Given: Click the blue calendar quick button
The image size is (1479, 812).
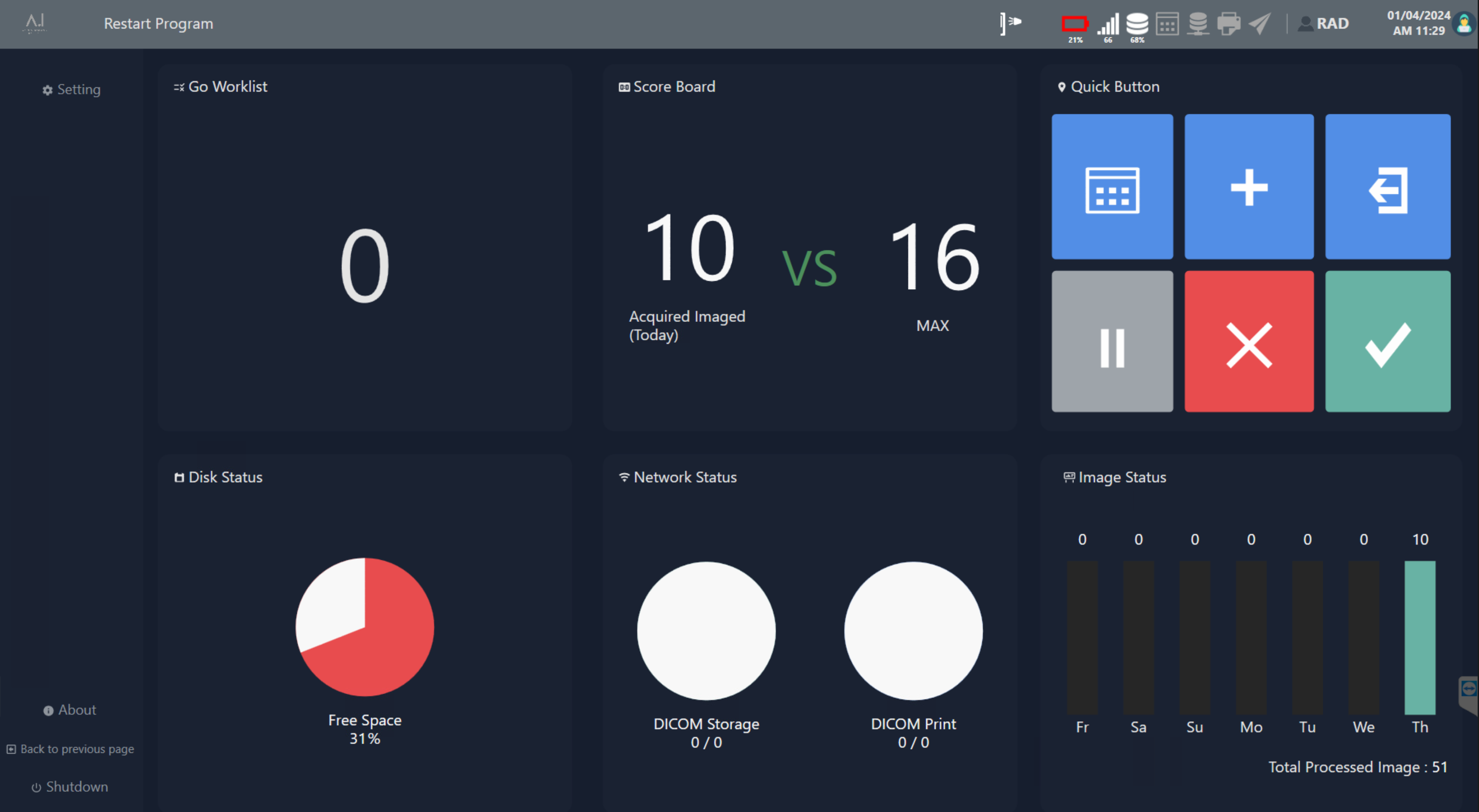Looking at the screenshot, I should point(1112,186).
